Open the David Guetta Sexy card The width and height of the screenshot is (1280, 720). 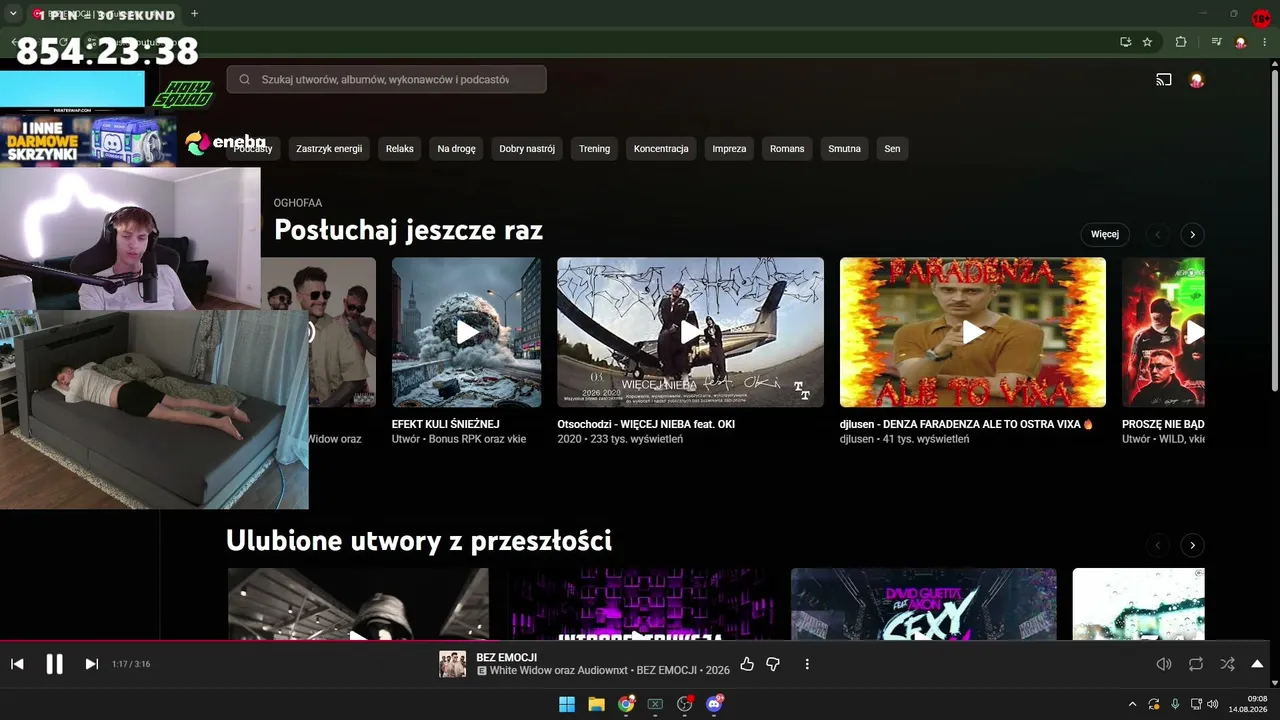click(x=924, y=604)
